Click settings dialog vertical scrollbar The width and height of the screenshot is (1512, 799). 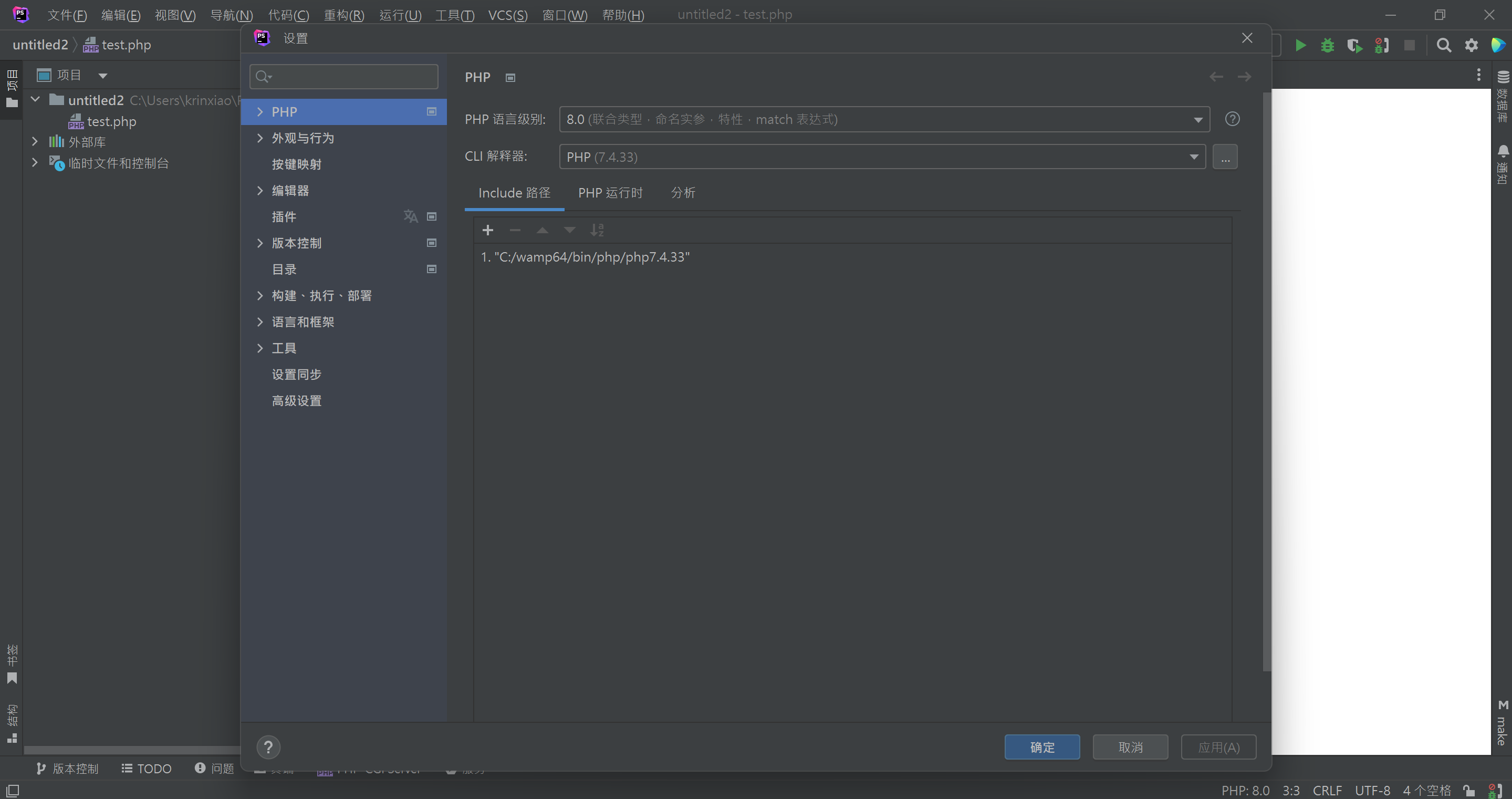pos(1267,381)
